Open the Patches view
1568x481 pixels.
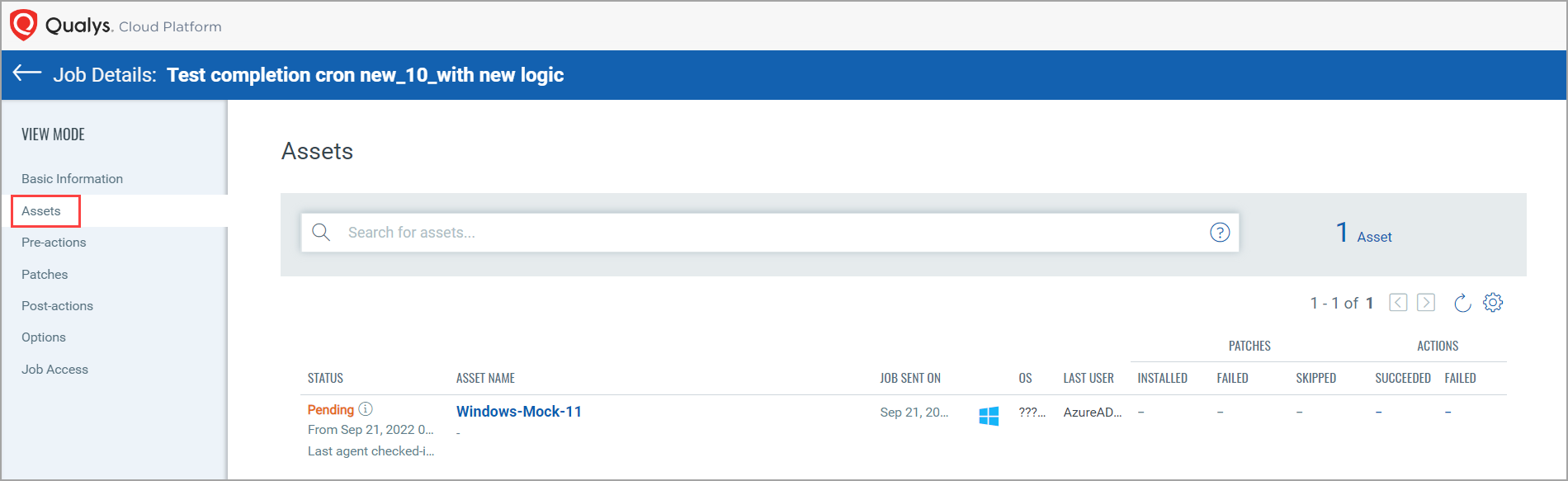coord(45,275)
